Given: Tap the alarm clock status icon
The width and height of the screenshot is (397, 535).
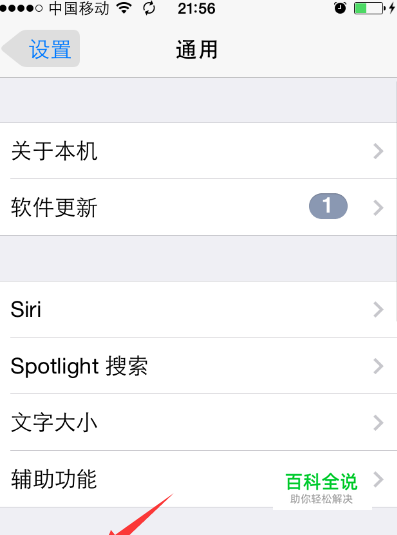Looking at the screenshot, I should [340, 8].
